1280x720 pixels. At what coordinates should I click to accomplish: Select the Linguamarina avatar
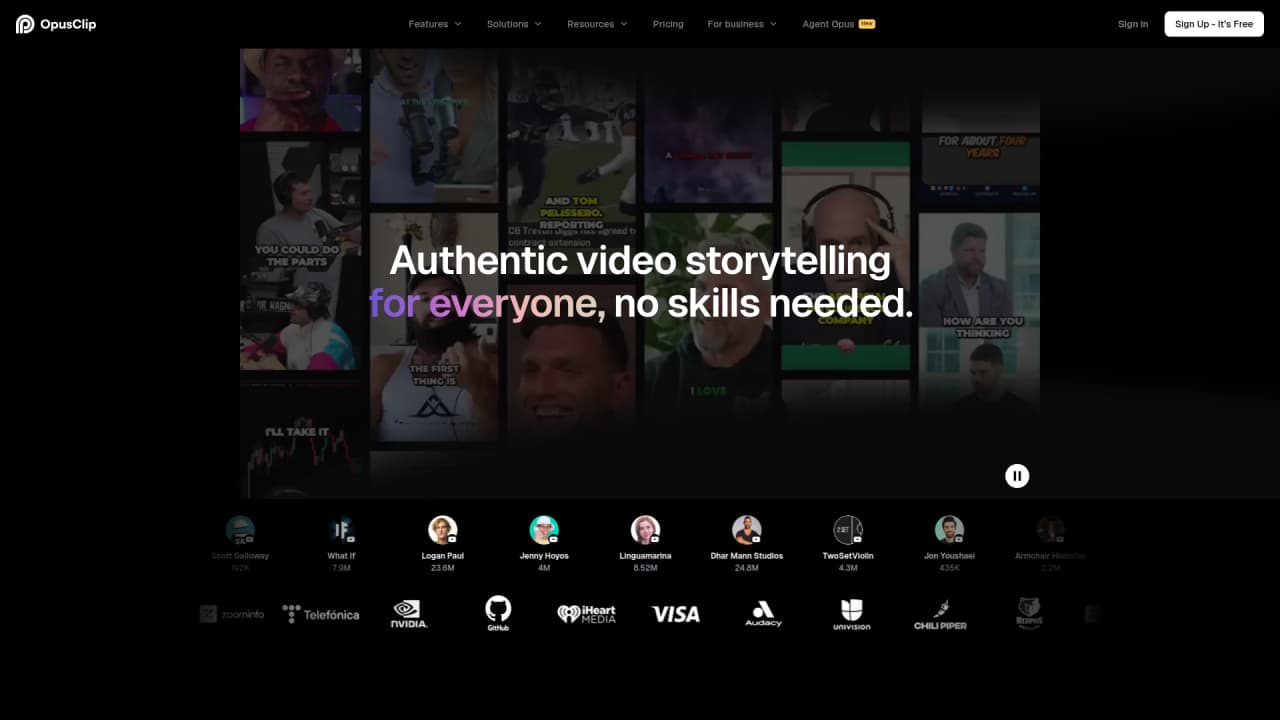tap(645, 530)
